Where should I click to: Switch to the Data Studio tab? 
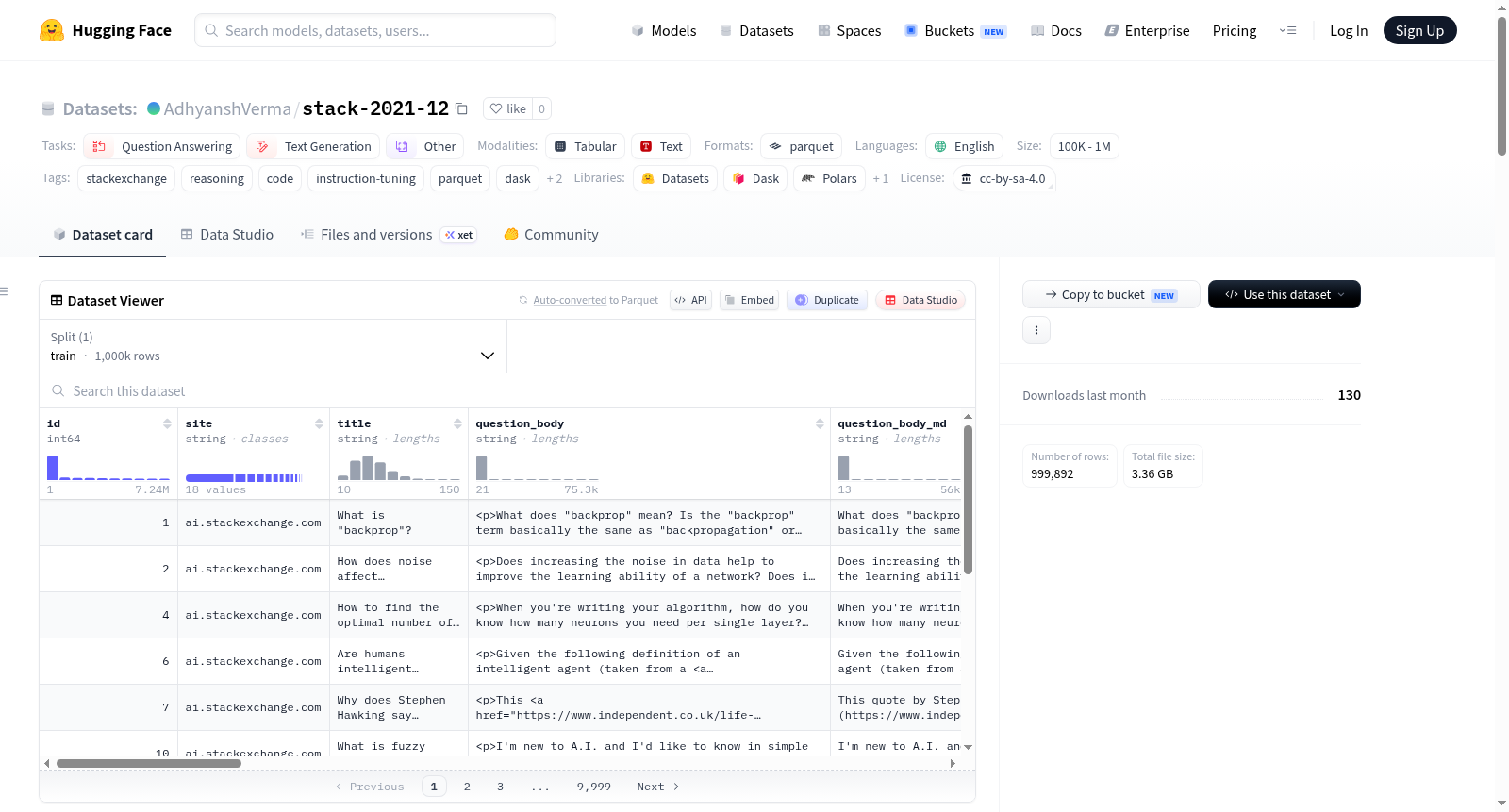coord(227,235)
